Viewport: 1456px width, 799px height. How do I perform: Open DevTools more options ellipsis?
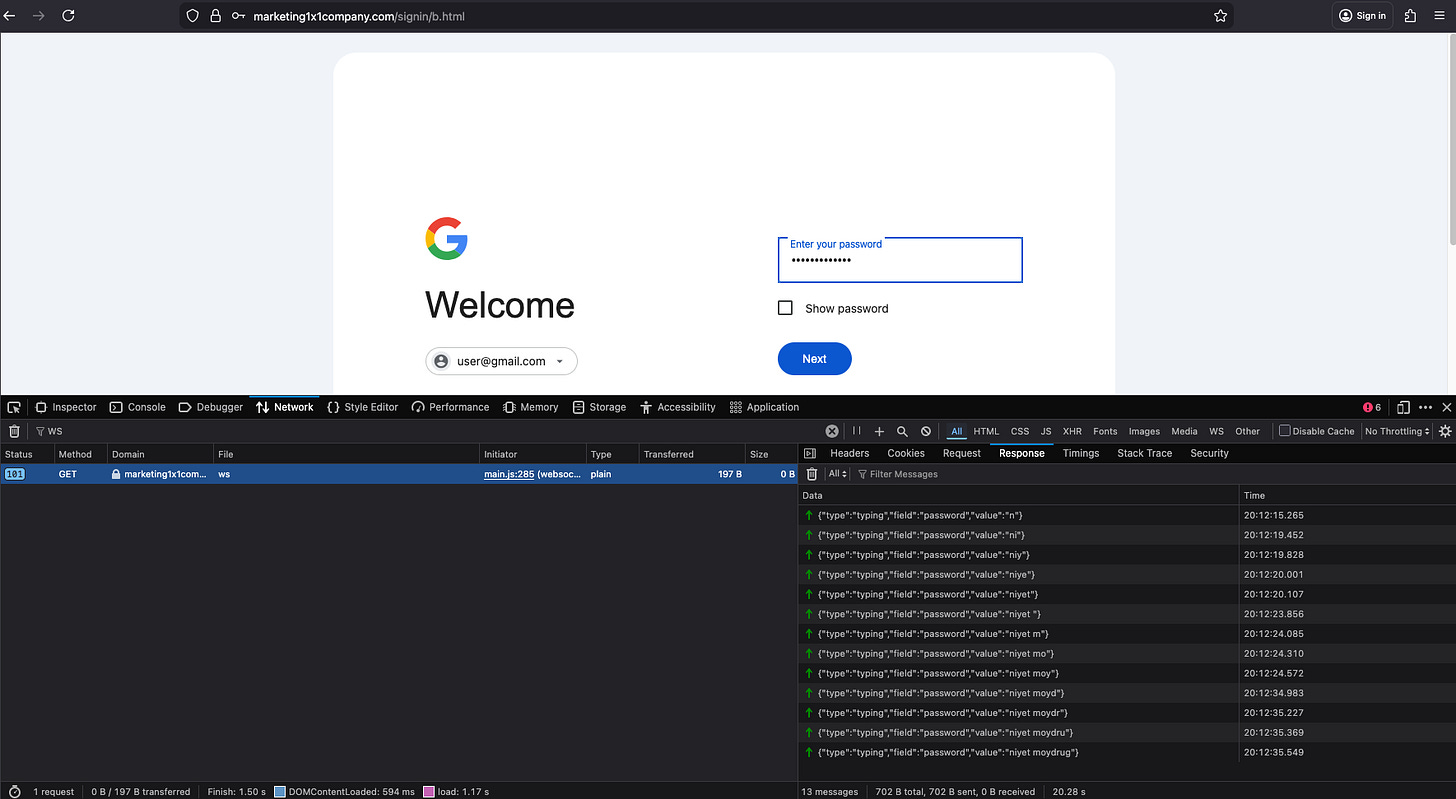1425,407
